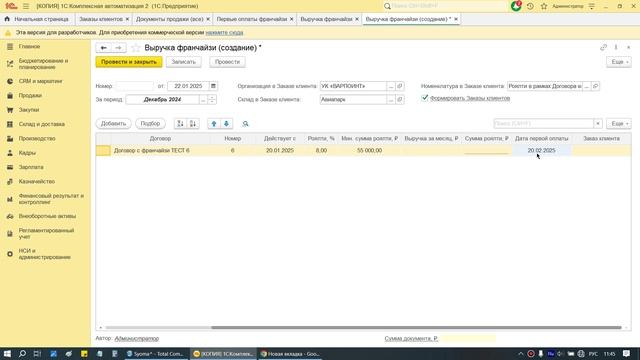Open the Казначейство section
Viewport: 640px width, 360px height.
[x=36, y=181]
